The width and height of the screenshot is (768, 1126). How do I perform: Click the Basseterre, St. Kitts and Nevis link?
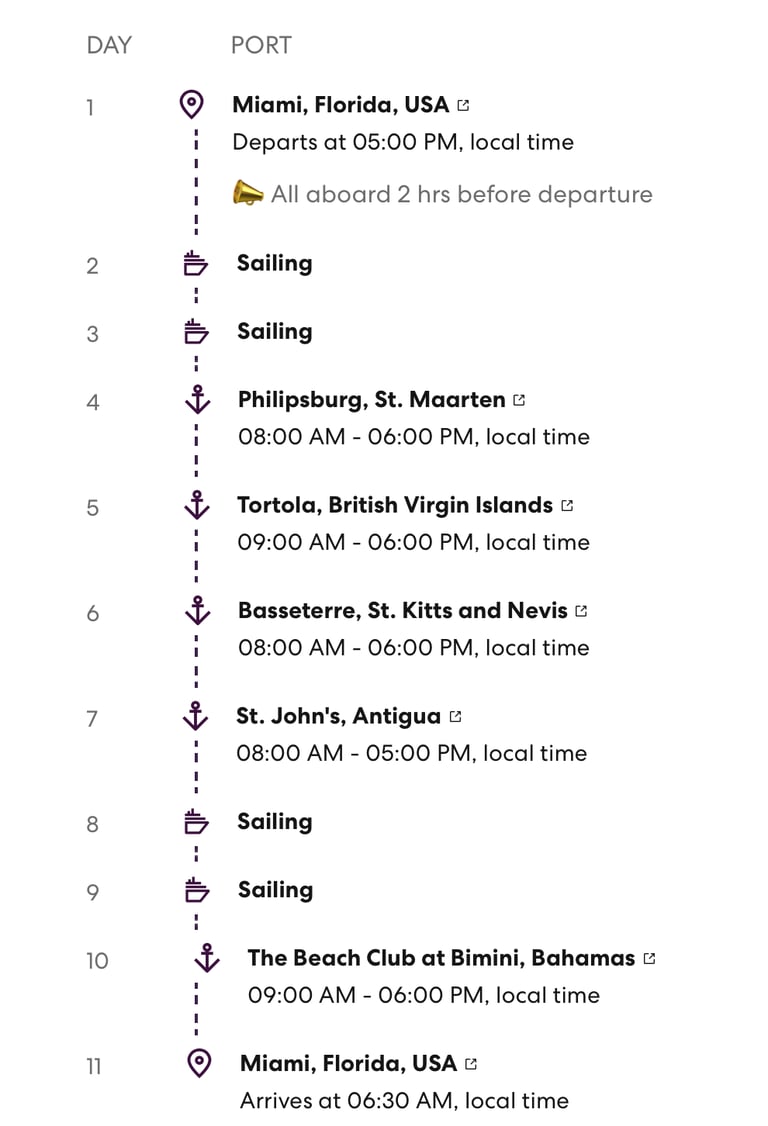click(402, 610)
